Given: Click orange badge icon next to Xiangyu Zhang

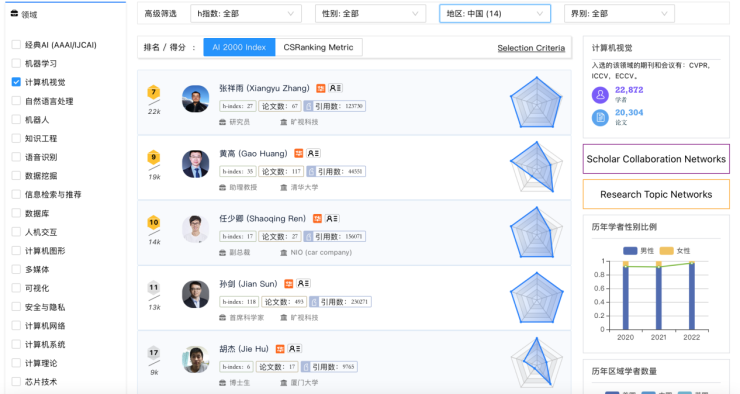Looking at the screenshot, I should click(320, 88).
